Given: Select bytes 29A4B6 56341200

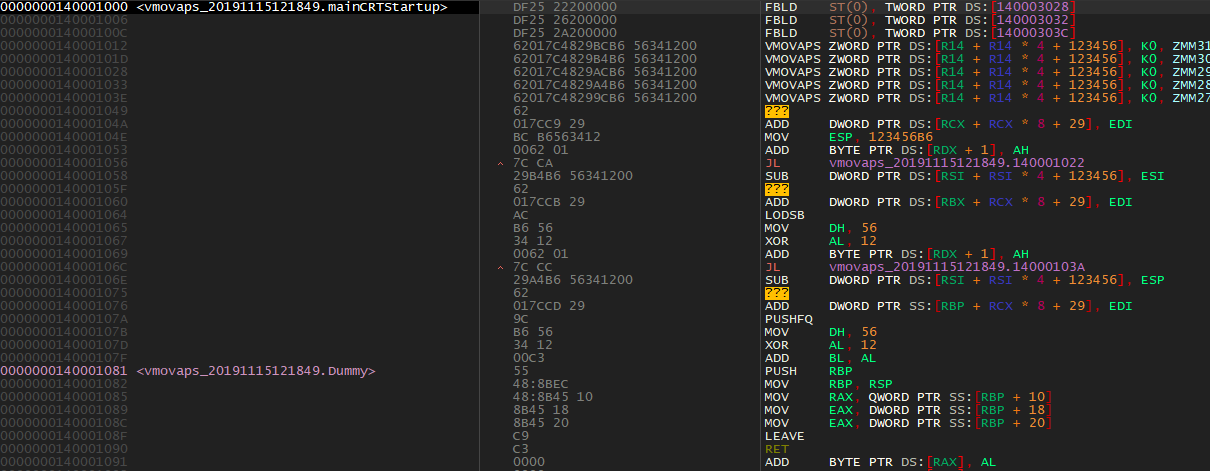Looking at the screenshot, I should point(572,280).
